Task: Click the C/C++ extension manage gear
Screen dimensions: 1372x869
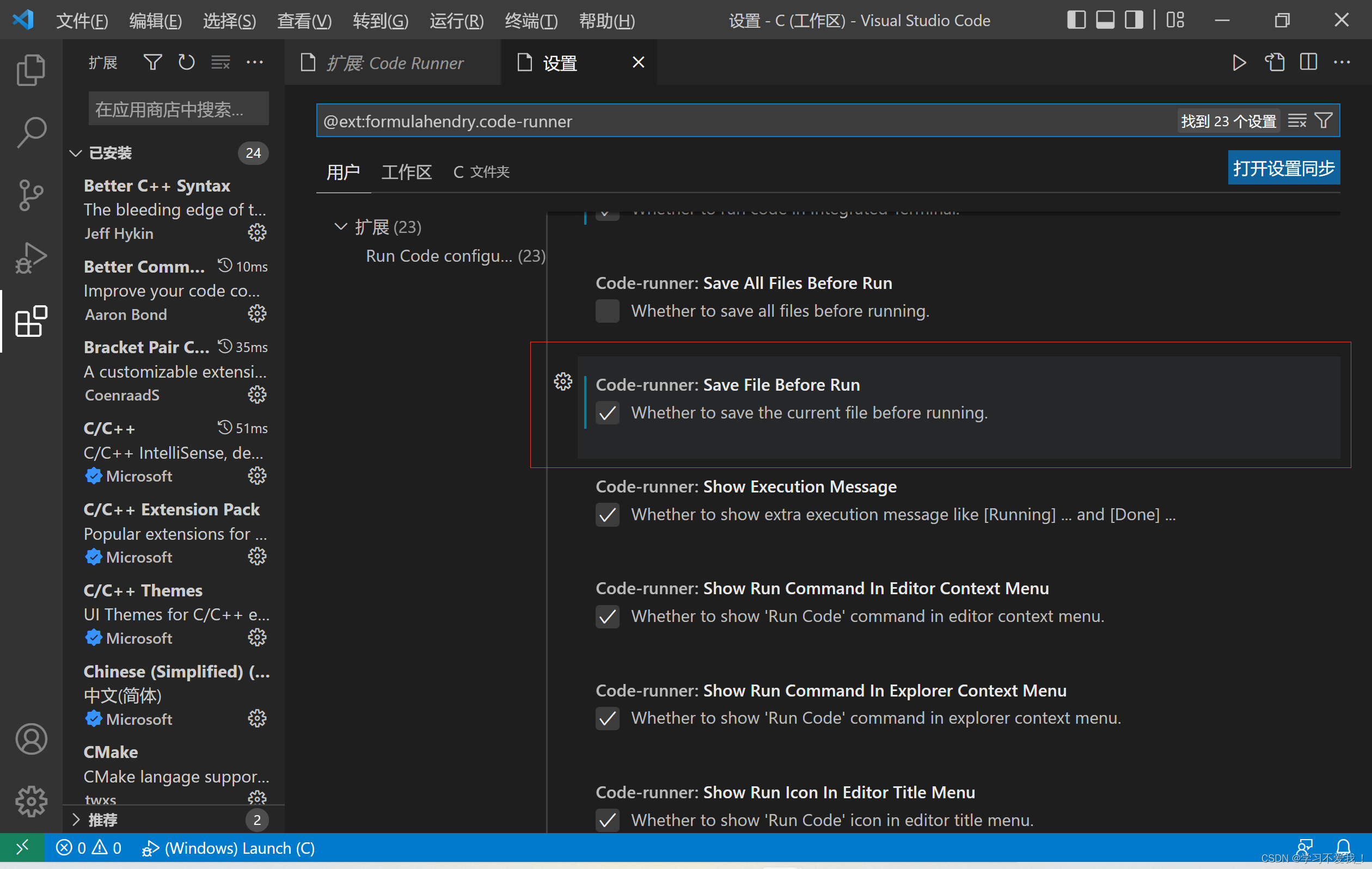Action: pos(257,476)
